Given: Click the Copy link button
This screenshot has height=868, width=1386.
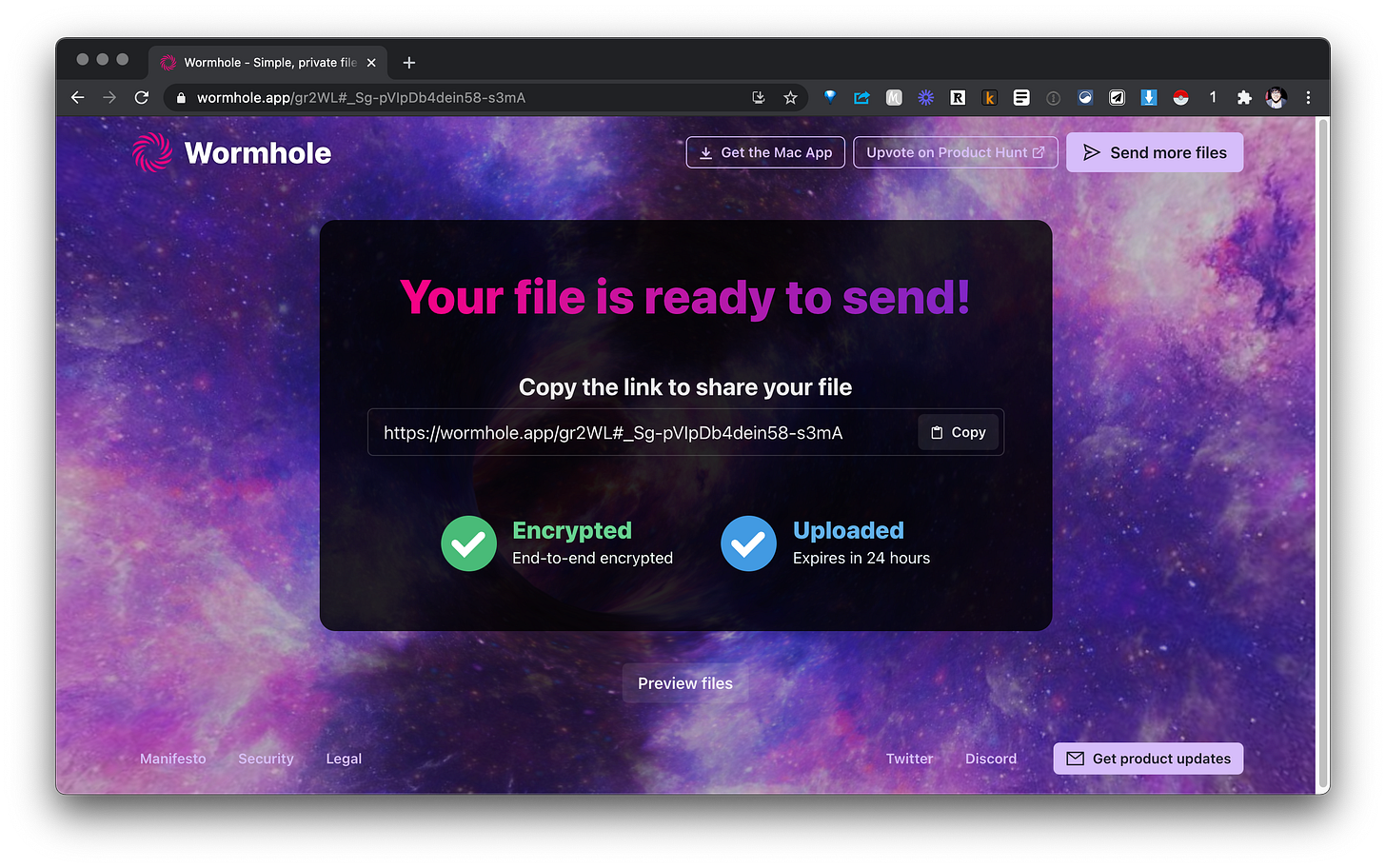Looking at the screenshot, I should click(959, 432).
